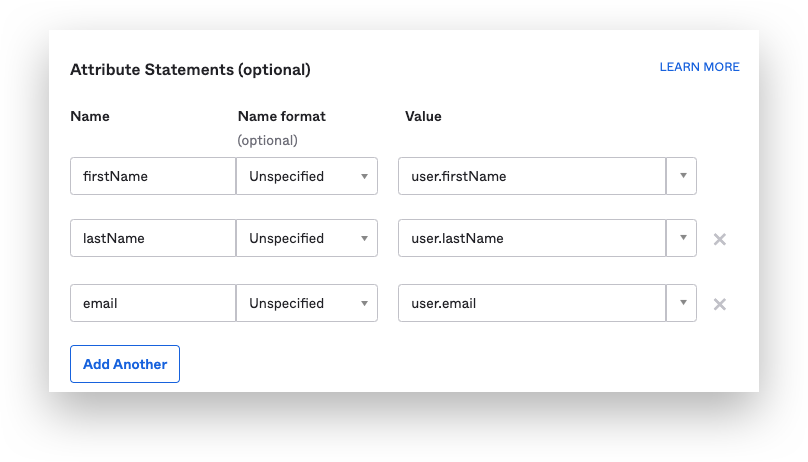Click into the user.firstName value field
808x462 pixels.
click(531, 176)
